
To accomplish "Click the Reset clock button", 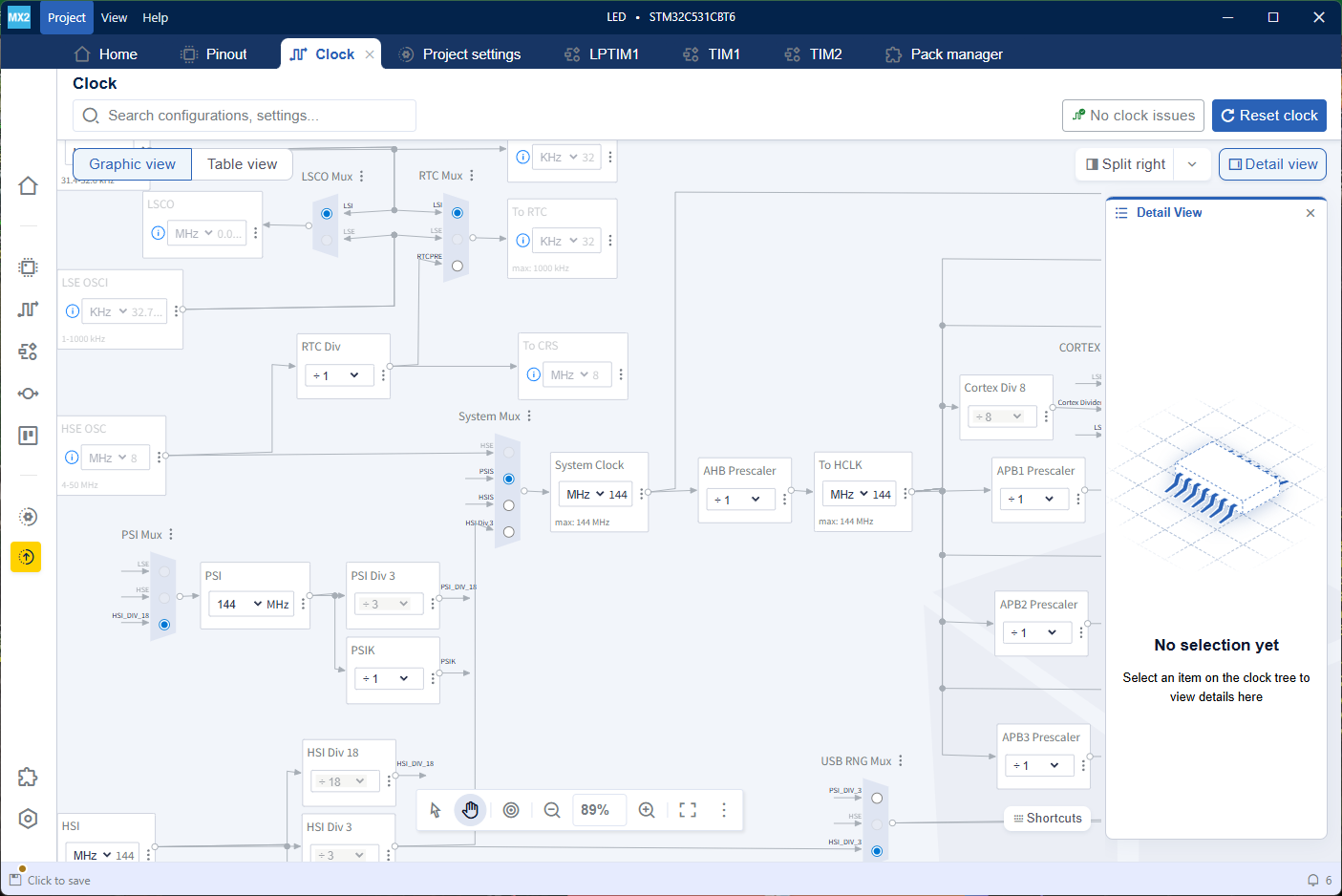I will click(x=1268, y=116).
